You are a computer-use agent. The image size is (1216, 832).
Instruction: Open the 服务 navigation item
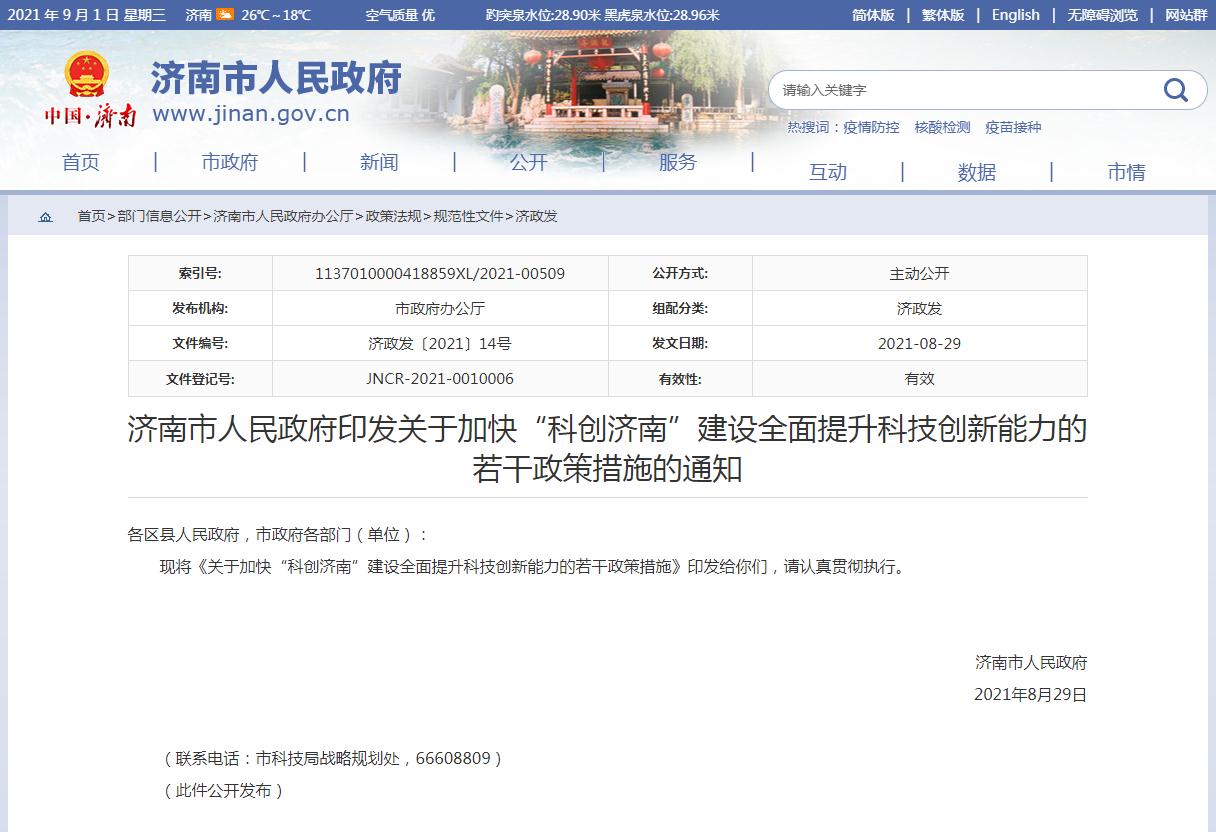click(x=677, y=162)
